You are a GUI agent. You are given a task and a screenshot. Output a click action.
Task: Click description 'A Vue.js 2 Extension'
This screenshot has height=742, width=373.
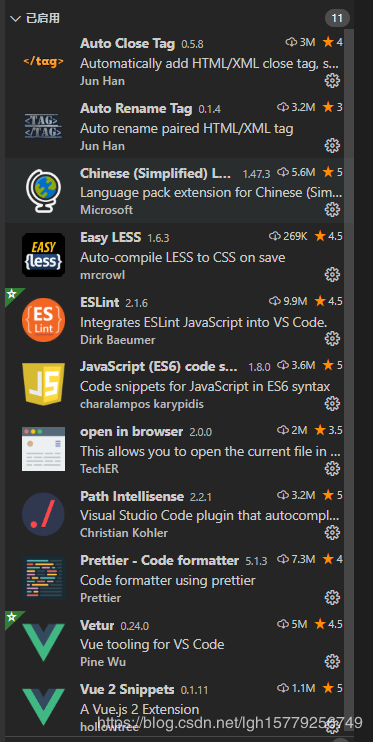(140, 709)
